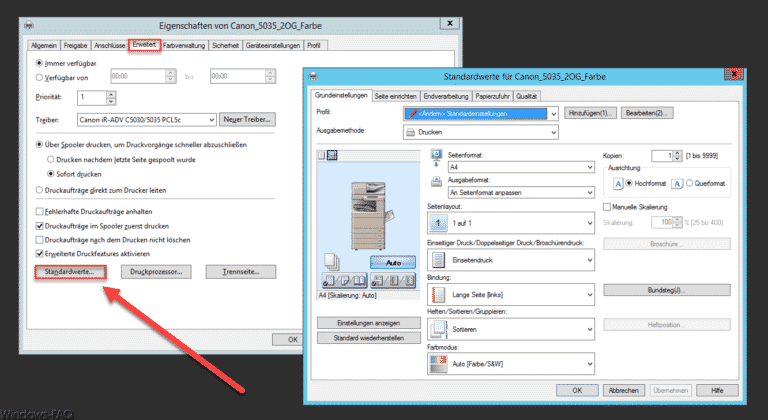This screenshot has width=768, height=420.
Task: Click the Druckprozessor button
Action: [156, 272]
